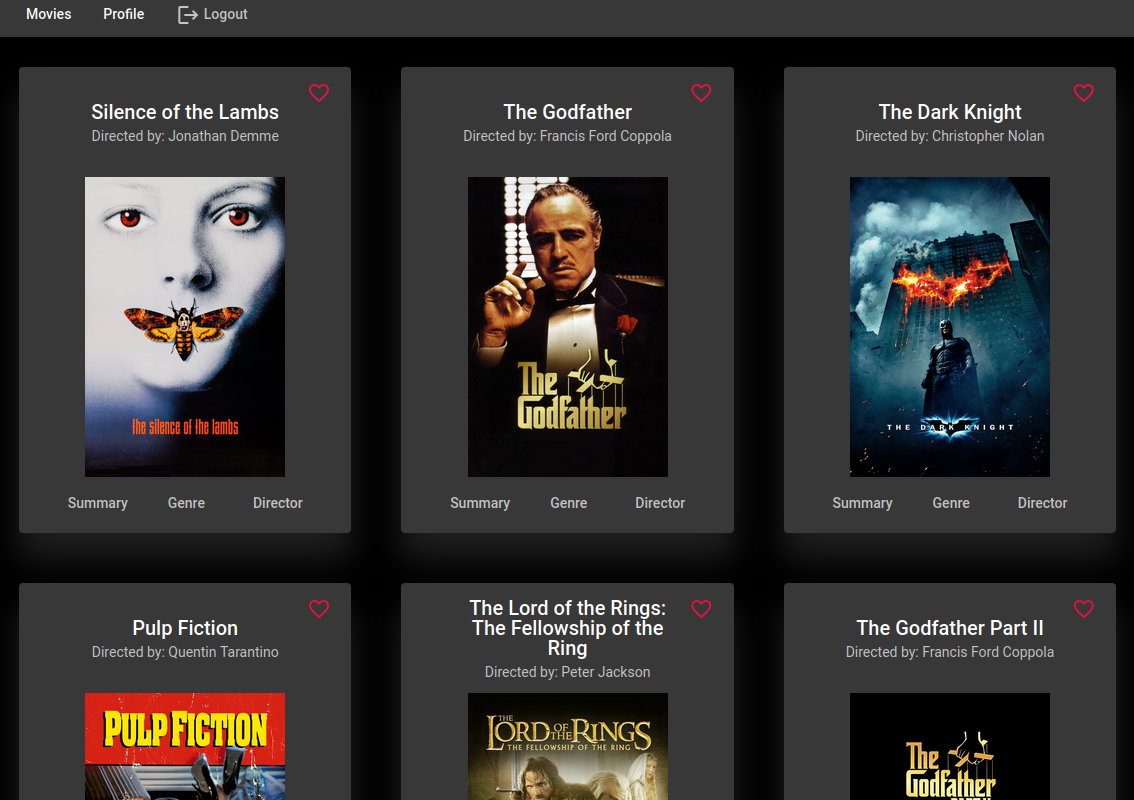The height and width of the screenshot is (800, 1134).
Task: Click the title 'The Dark Knight'
Action: tap(950, 112)
